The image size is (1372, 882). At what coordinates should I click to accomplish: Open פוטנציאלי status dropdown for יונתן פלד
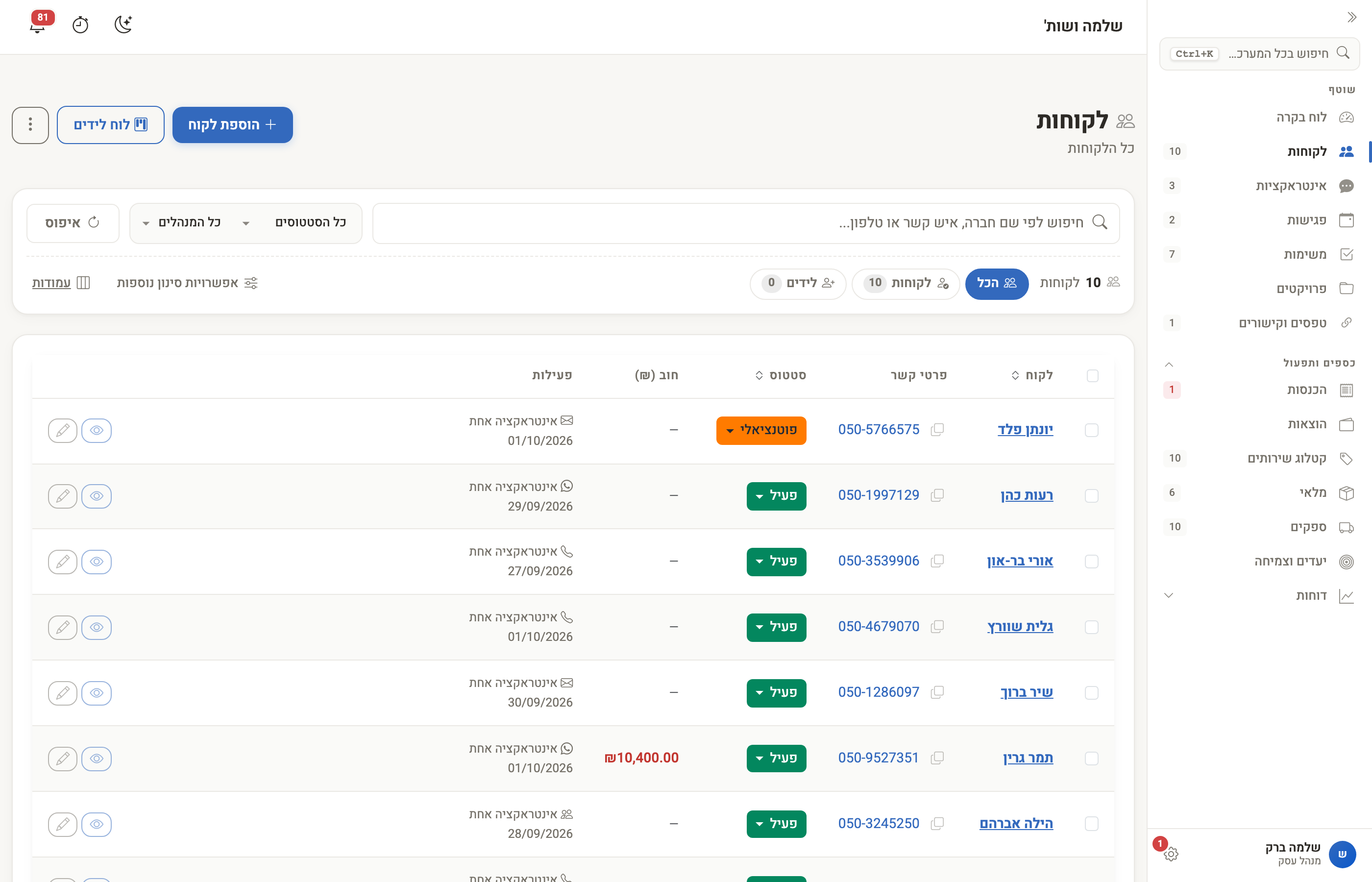tap(761, 430)
